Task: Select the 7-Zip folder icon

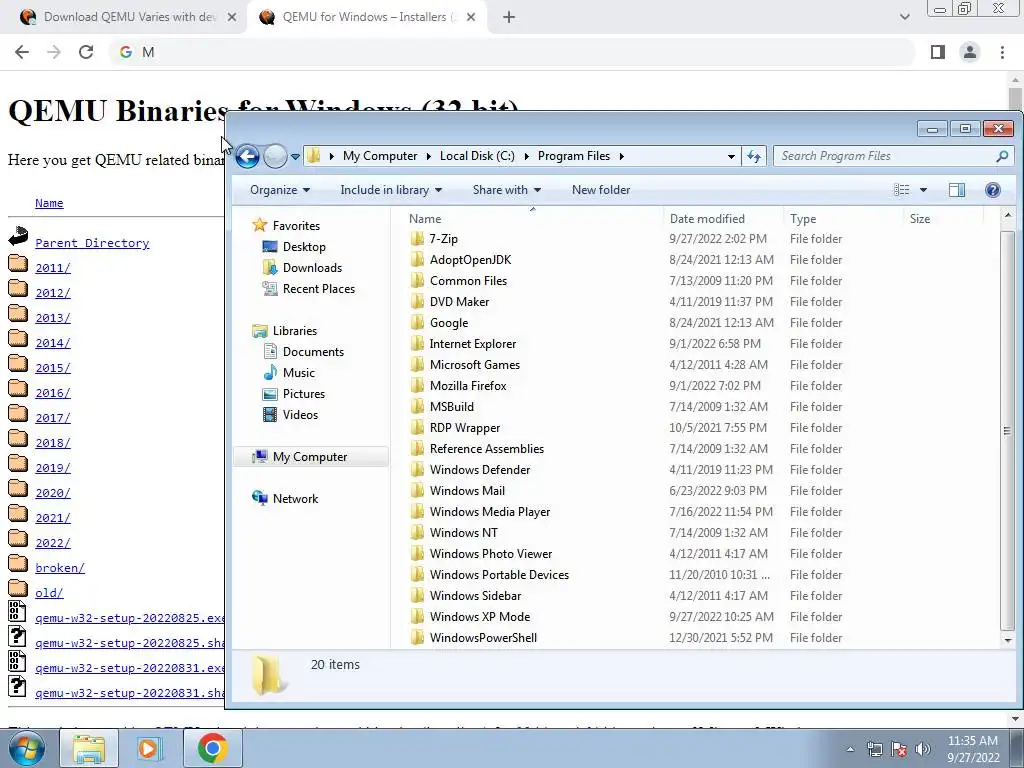Action: click(417, 238)
